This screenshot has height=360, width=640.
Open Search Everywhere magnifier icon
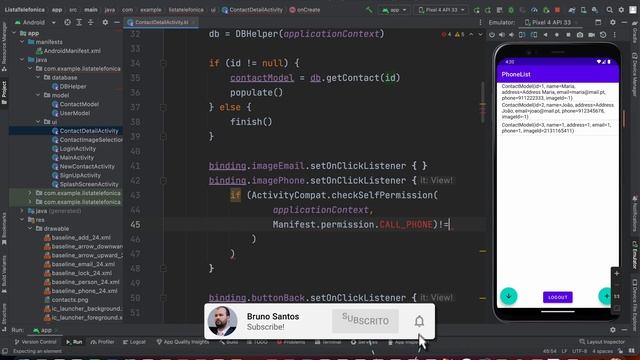(609, 10)
